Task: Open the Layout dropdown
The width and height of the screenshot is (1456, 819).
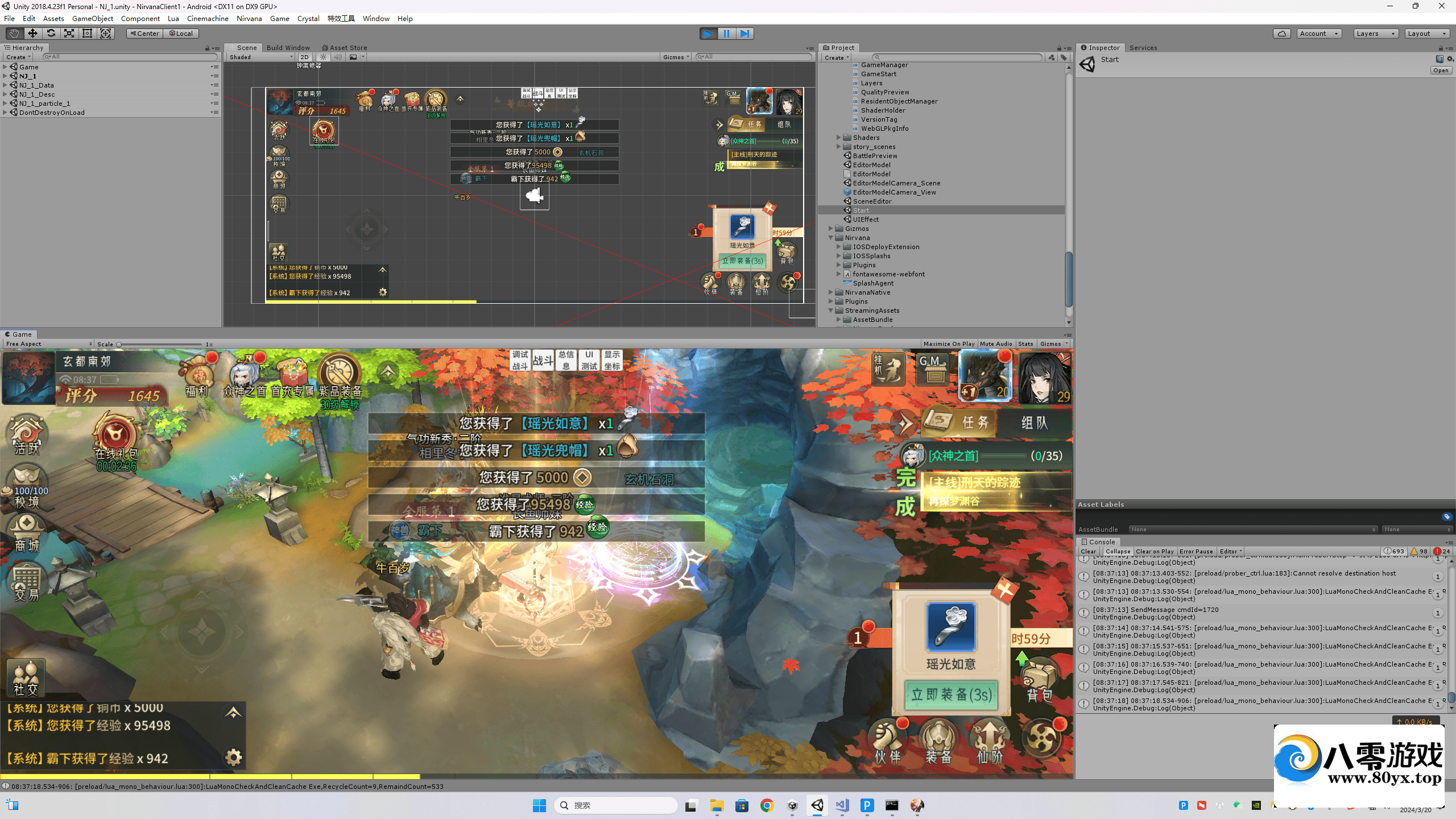Action: (1426, 34)
